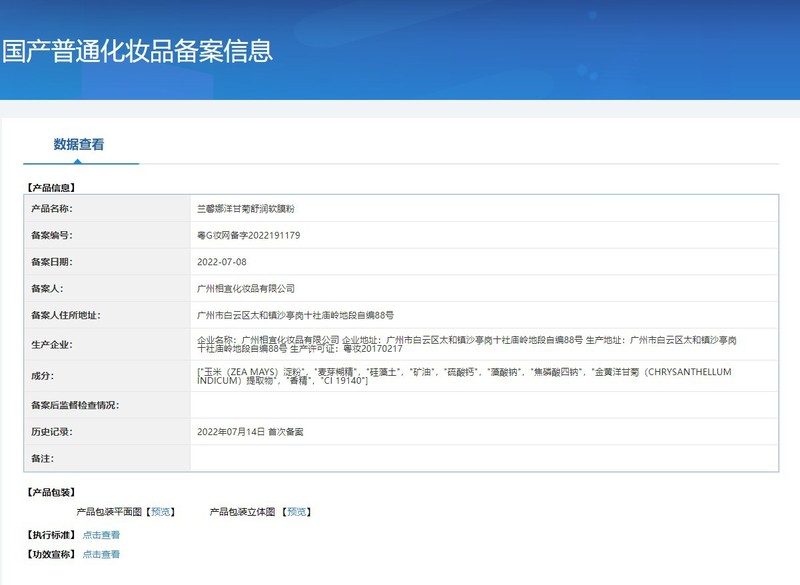Select product name 兰馨娜洋甘菊舒润软膜粉

(x=246, y=209)
